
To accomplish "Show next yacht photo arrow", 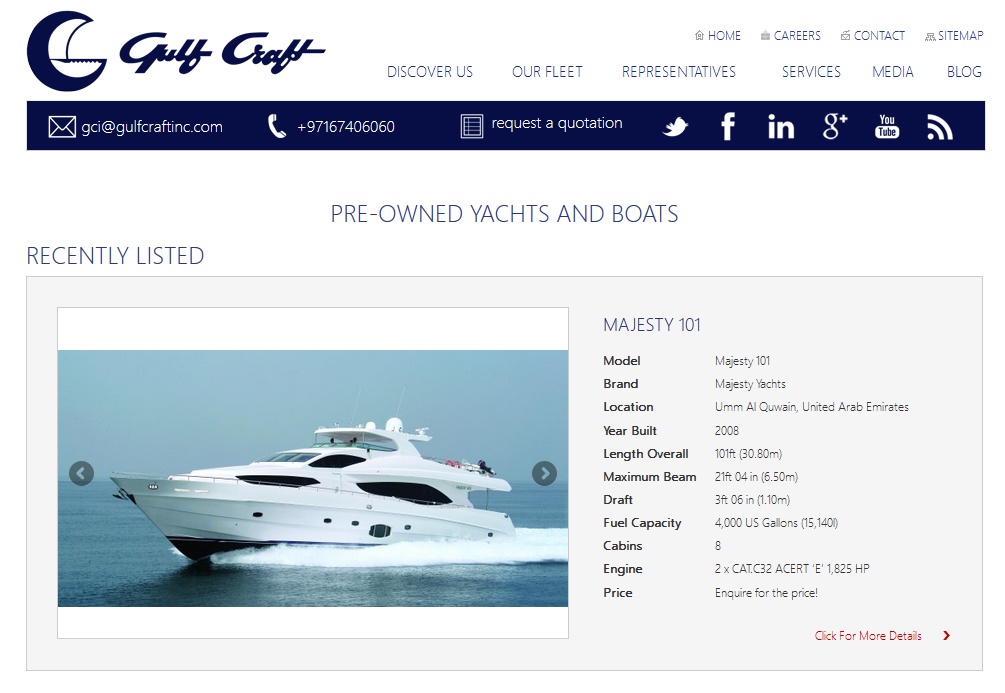I will (x=544, y=474).
